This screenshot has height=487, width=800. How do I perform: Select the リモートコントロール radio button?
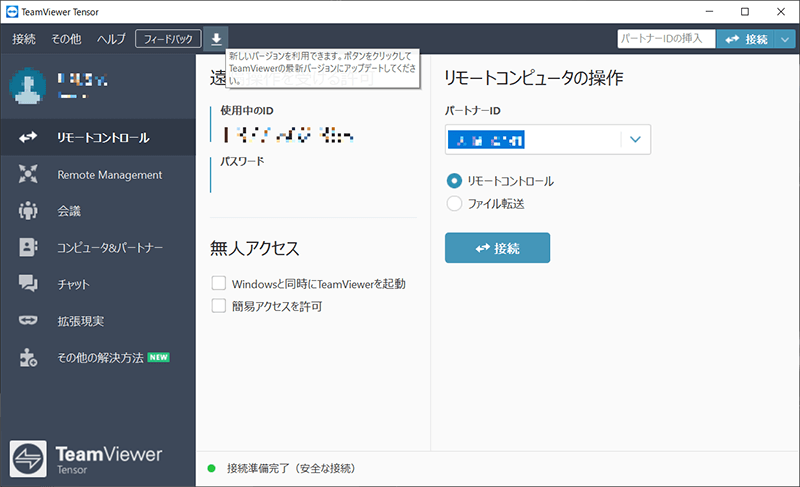(454, 181)
